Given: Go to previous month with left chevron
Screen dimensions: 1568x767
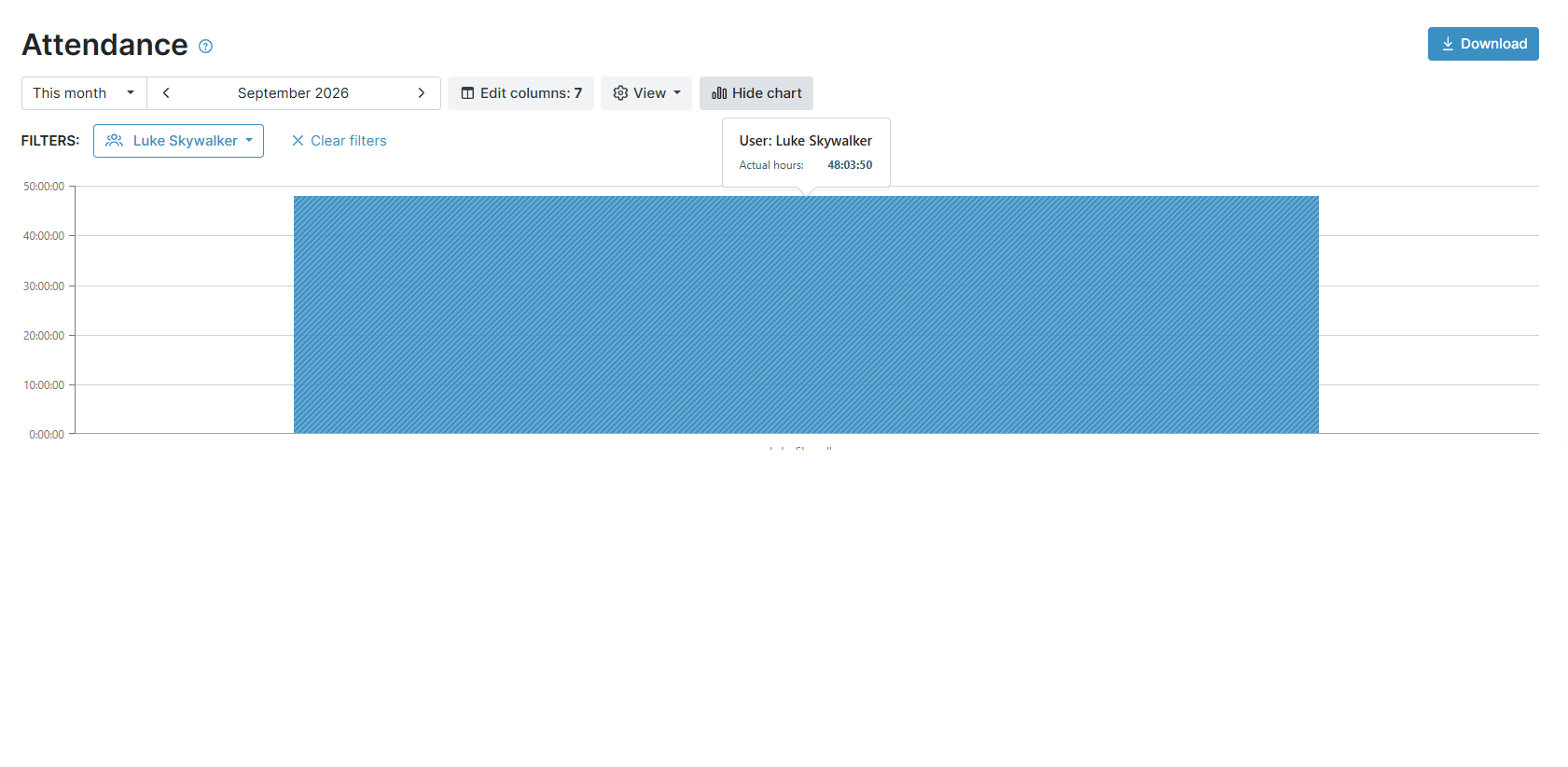Looking at the screenshot, I should point(166,93).
